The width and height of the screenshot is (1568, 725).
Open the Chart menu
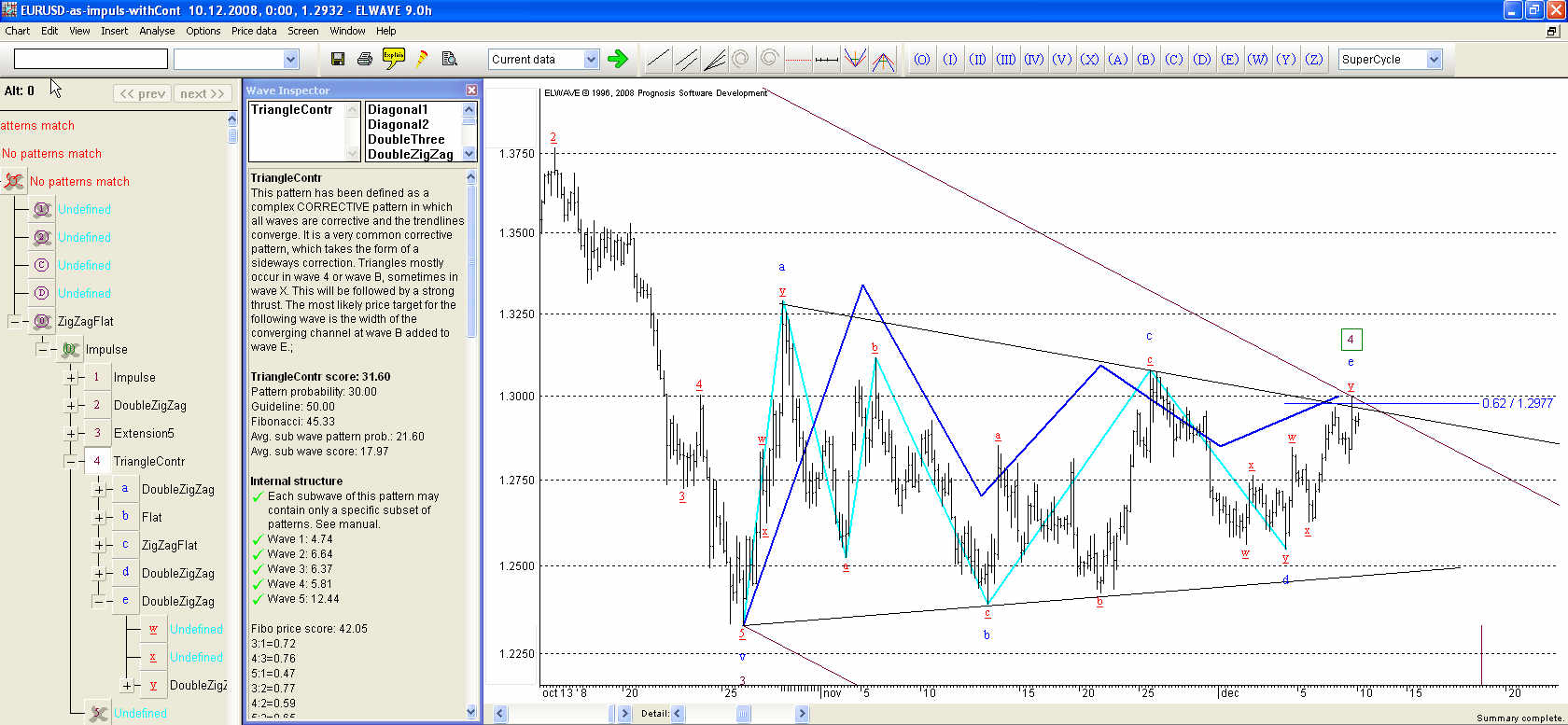(18, 31)
